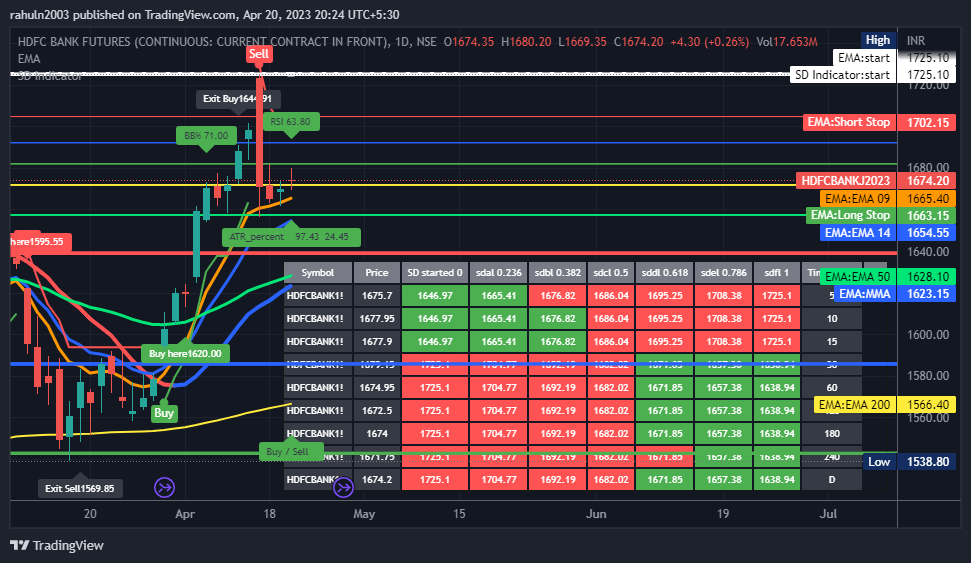
Task: Click the 1674.20 last price tag
Action: 927,180
